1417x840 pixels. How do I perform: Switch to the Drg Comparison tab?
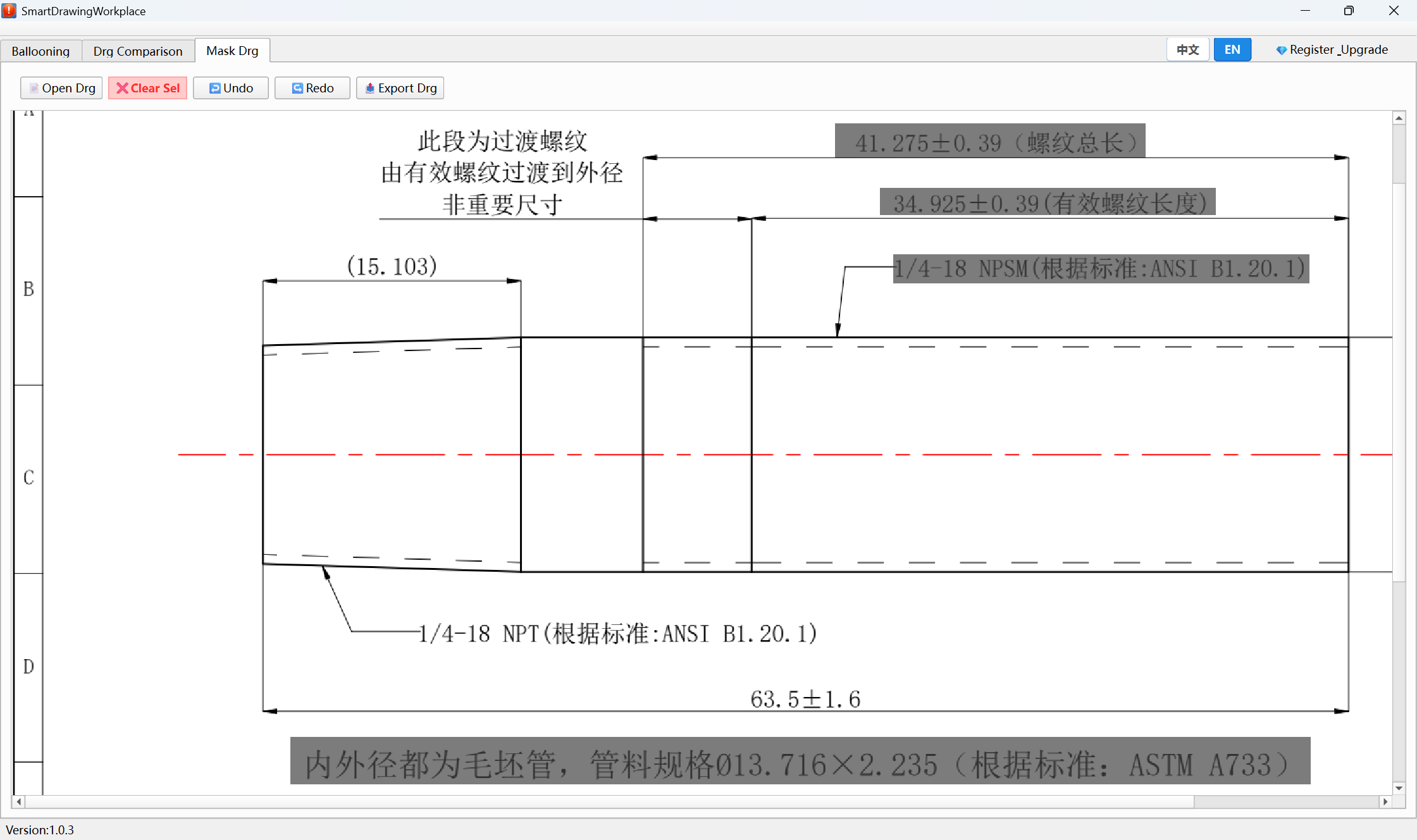[138, 51]
